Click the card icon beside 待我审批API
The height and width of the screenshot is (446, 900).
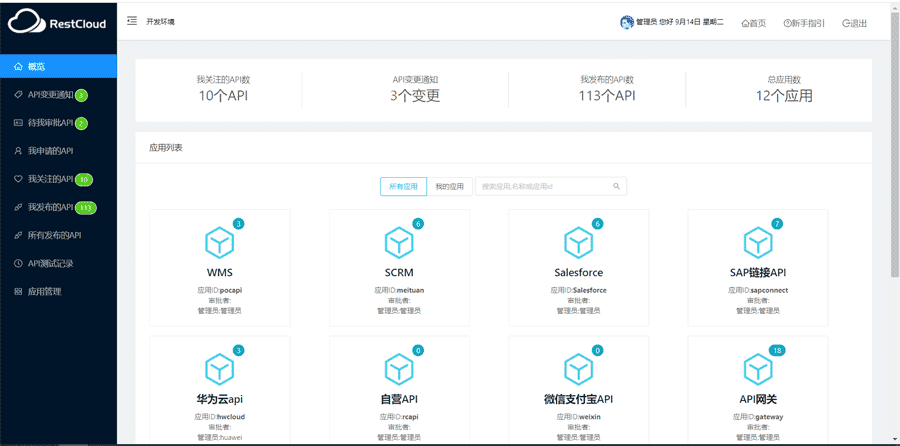point(18,123)
